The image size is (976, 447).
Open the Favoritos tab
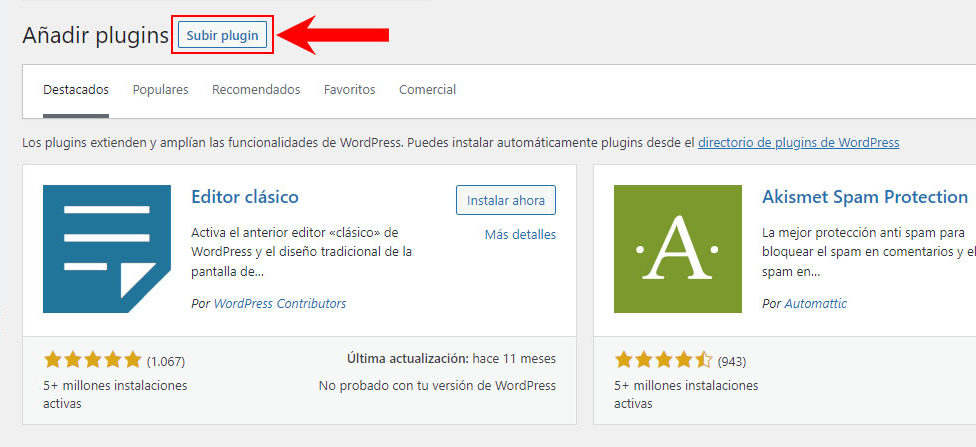coord(350,90)
